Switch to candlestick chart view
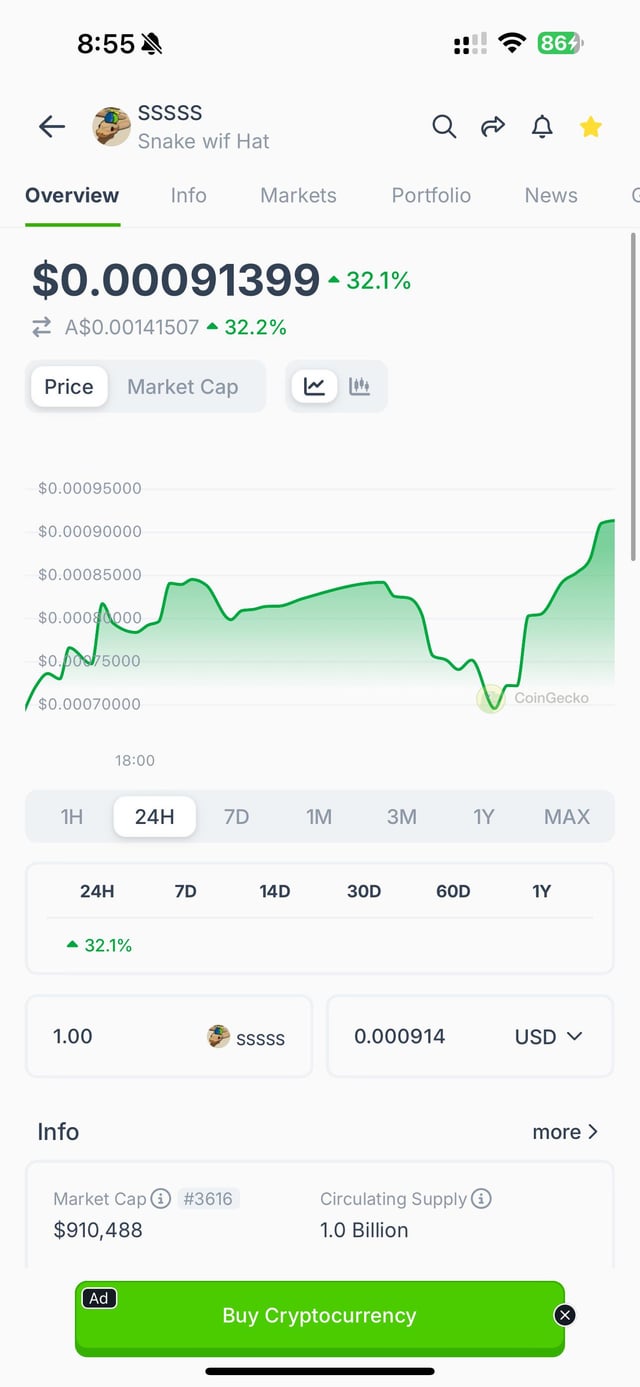 coord(360,386)
